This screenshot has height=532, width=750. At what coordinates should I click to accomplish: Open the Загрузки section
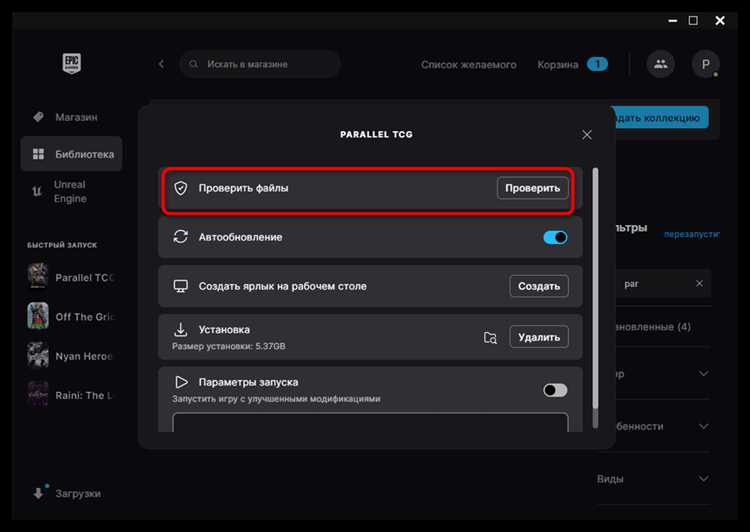pos(71,493)
